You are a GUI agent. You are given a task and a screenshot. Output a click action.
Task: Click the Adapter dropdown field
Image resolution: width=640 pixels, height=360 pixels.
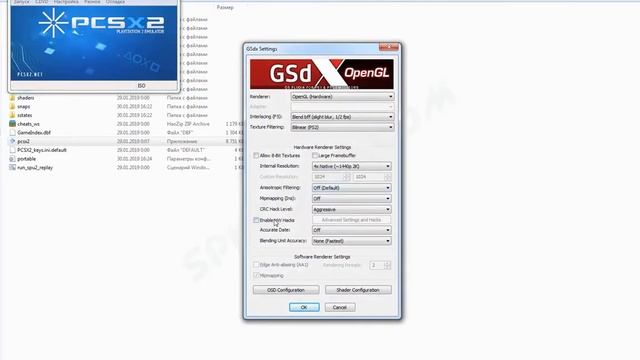342,107
